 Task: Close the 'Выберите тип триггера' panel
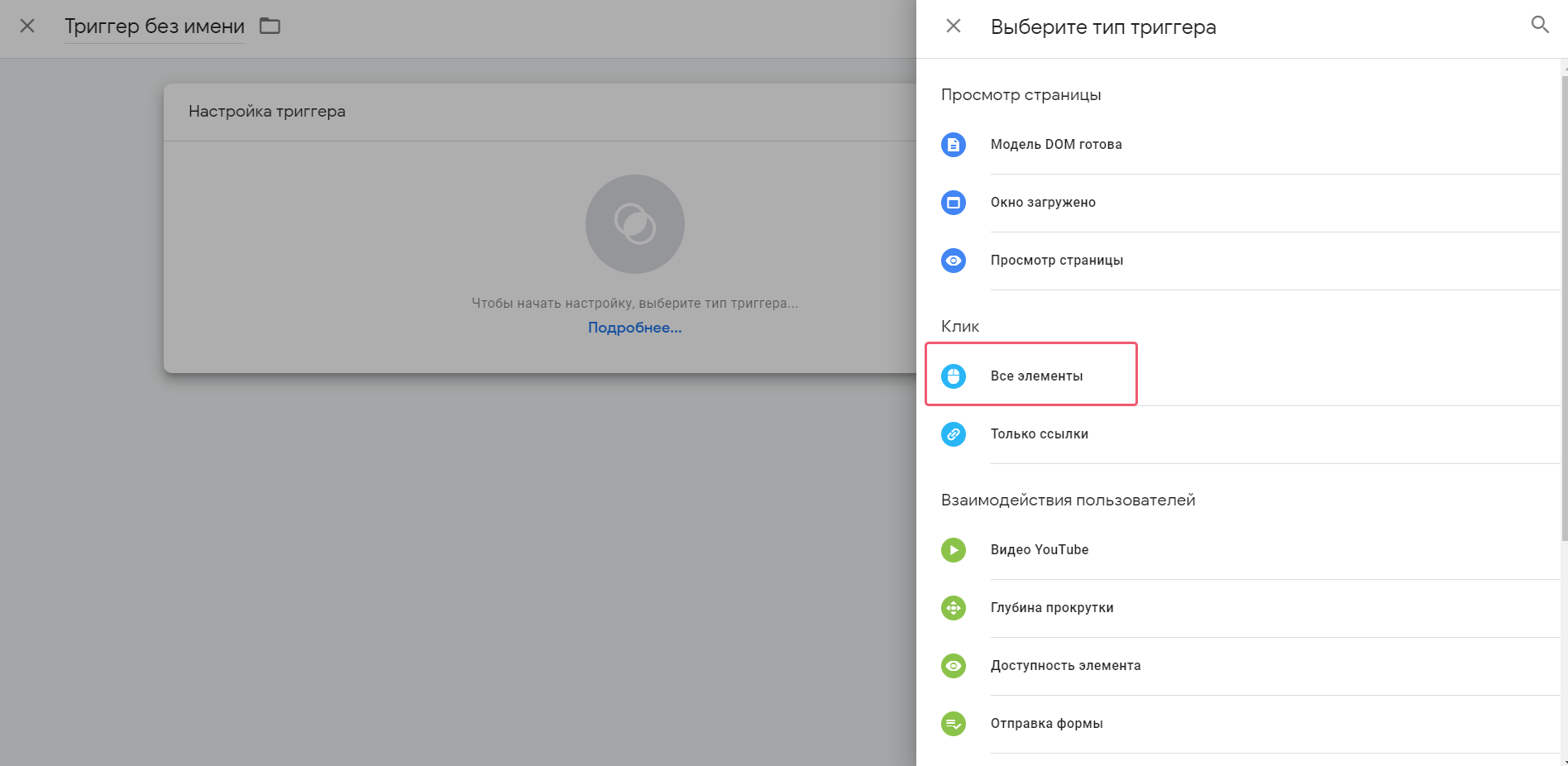point(954,26)
